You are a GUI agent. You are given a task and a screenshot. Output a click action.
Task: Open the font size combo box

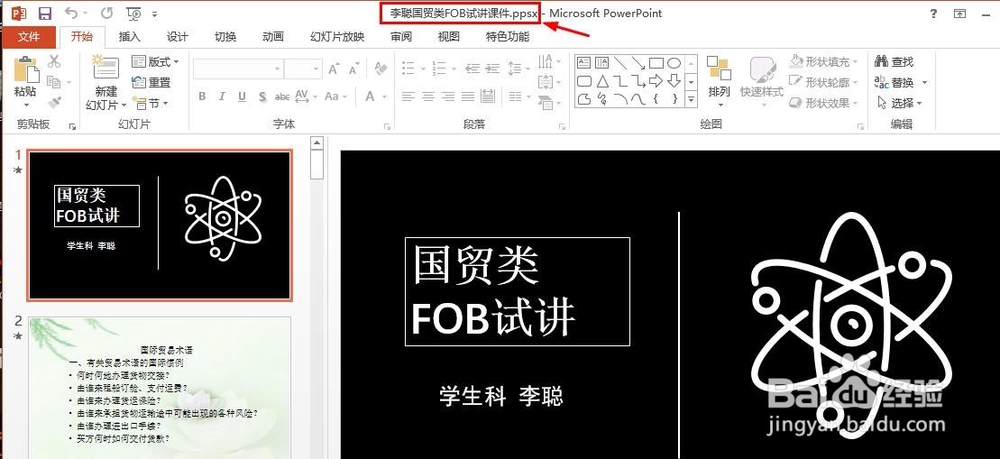(x=303, y=69)
